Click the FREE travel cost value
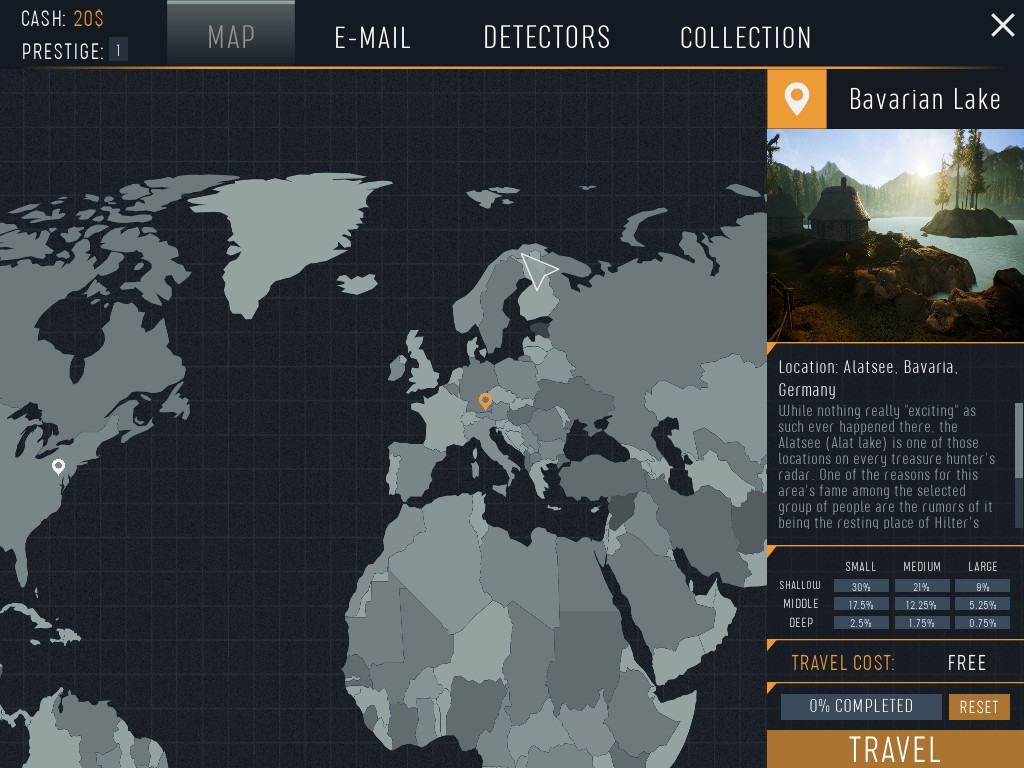The width and height of the screenshot is (1024, 768). coord(966,662)
